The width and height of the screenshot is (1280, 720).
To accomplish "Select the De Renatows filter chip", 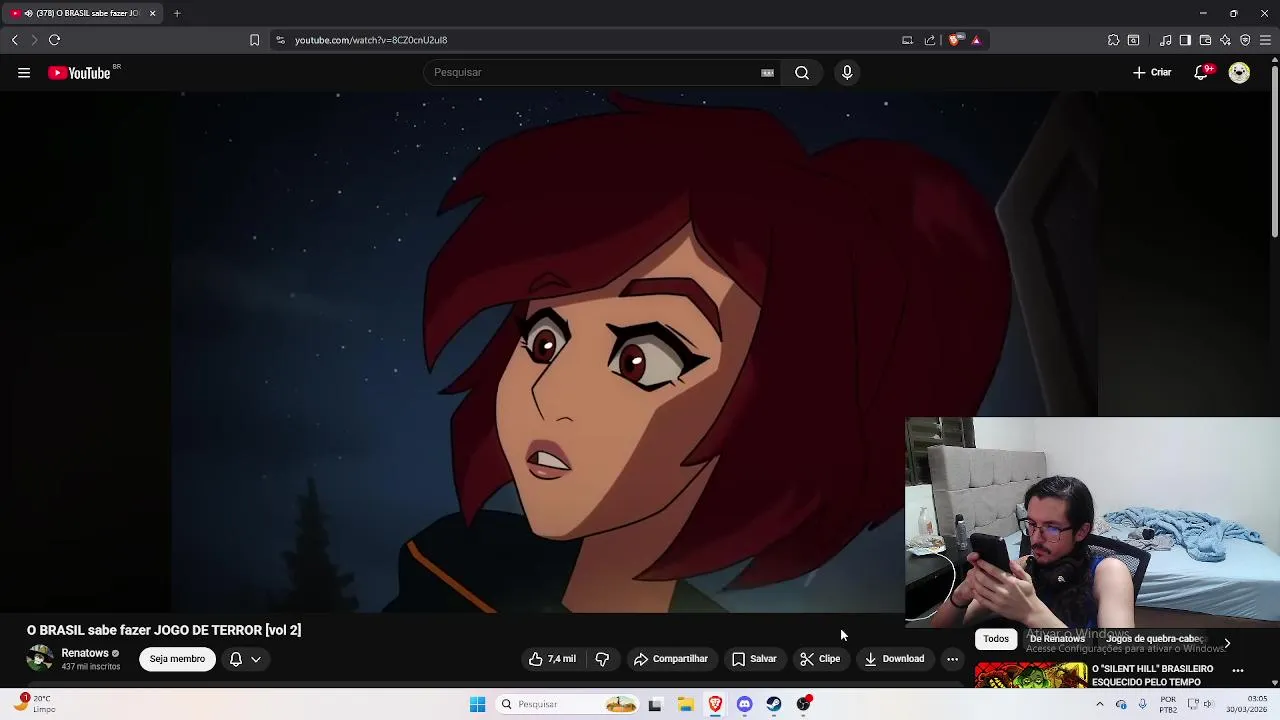I will [1057, 639].
